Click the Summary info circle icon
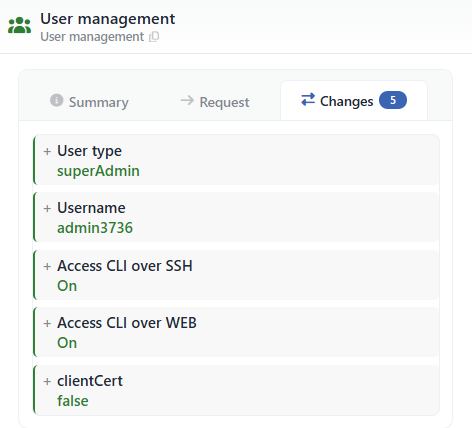 56,100
